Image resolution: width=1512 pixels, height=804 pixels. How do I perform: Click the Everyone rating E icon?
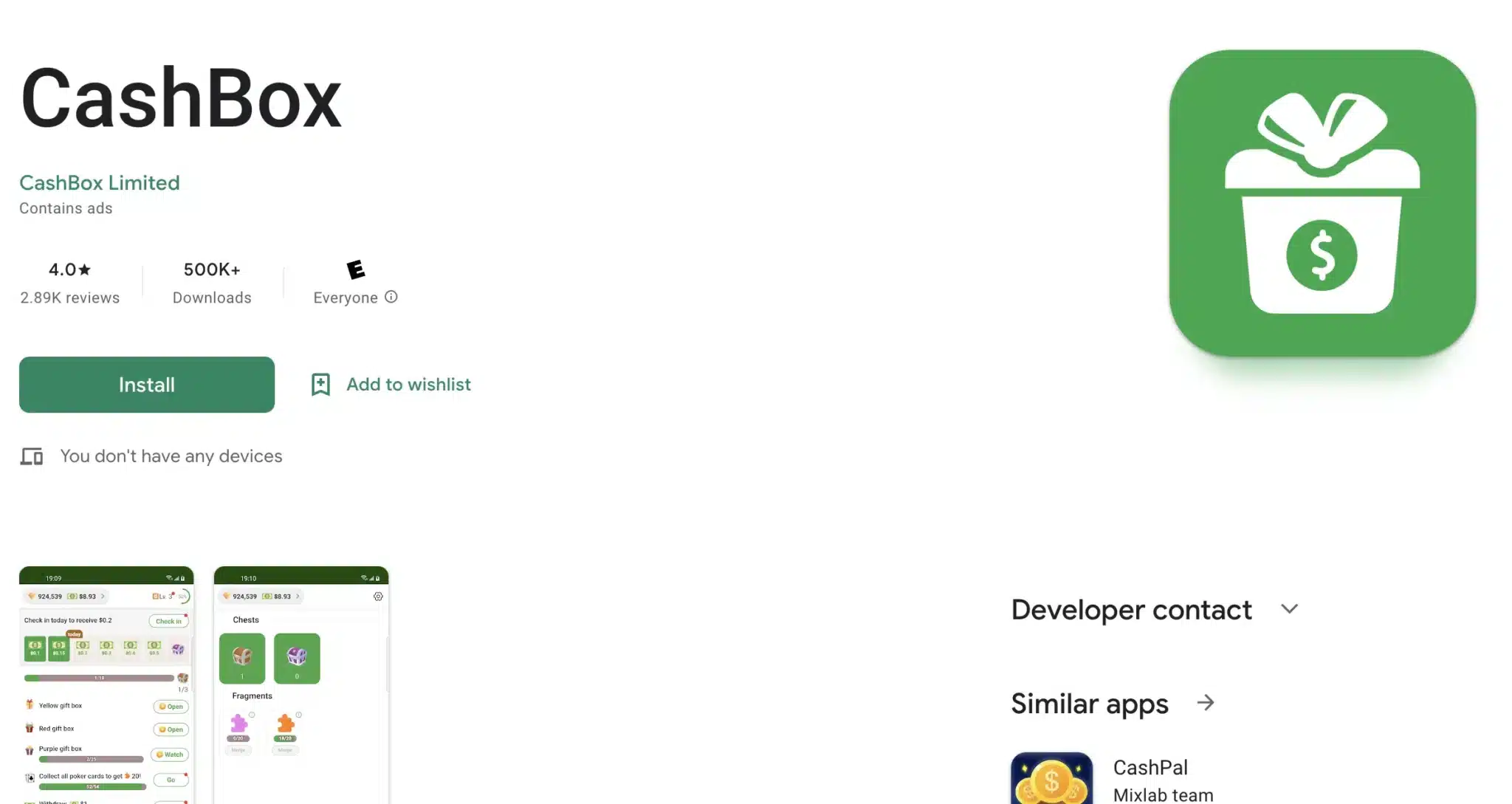(356, 270)
